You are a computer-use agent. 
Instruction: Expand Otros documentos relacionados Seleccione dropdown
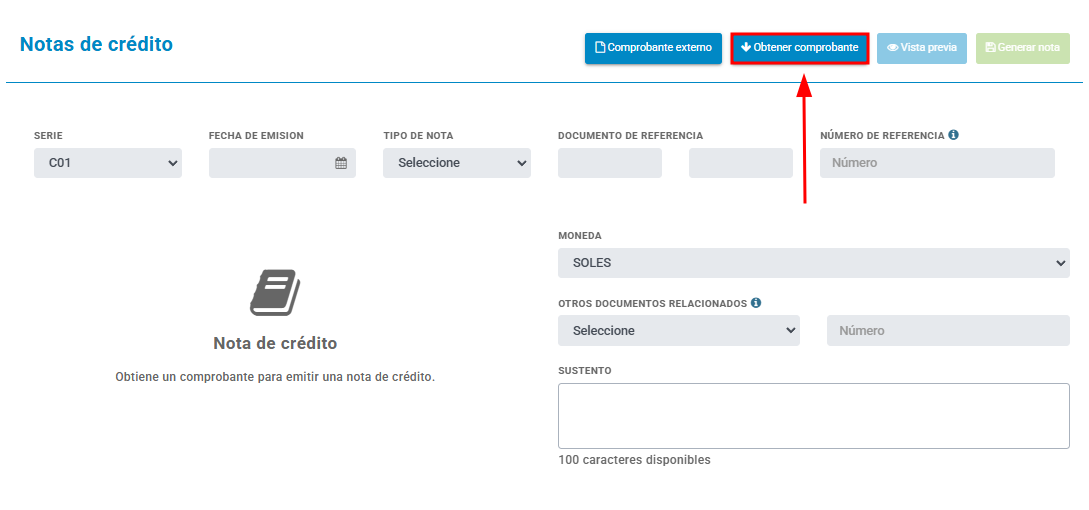click(x=679, y=330)
